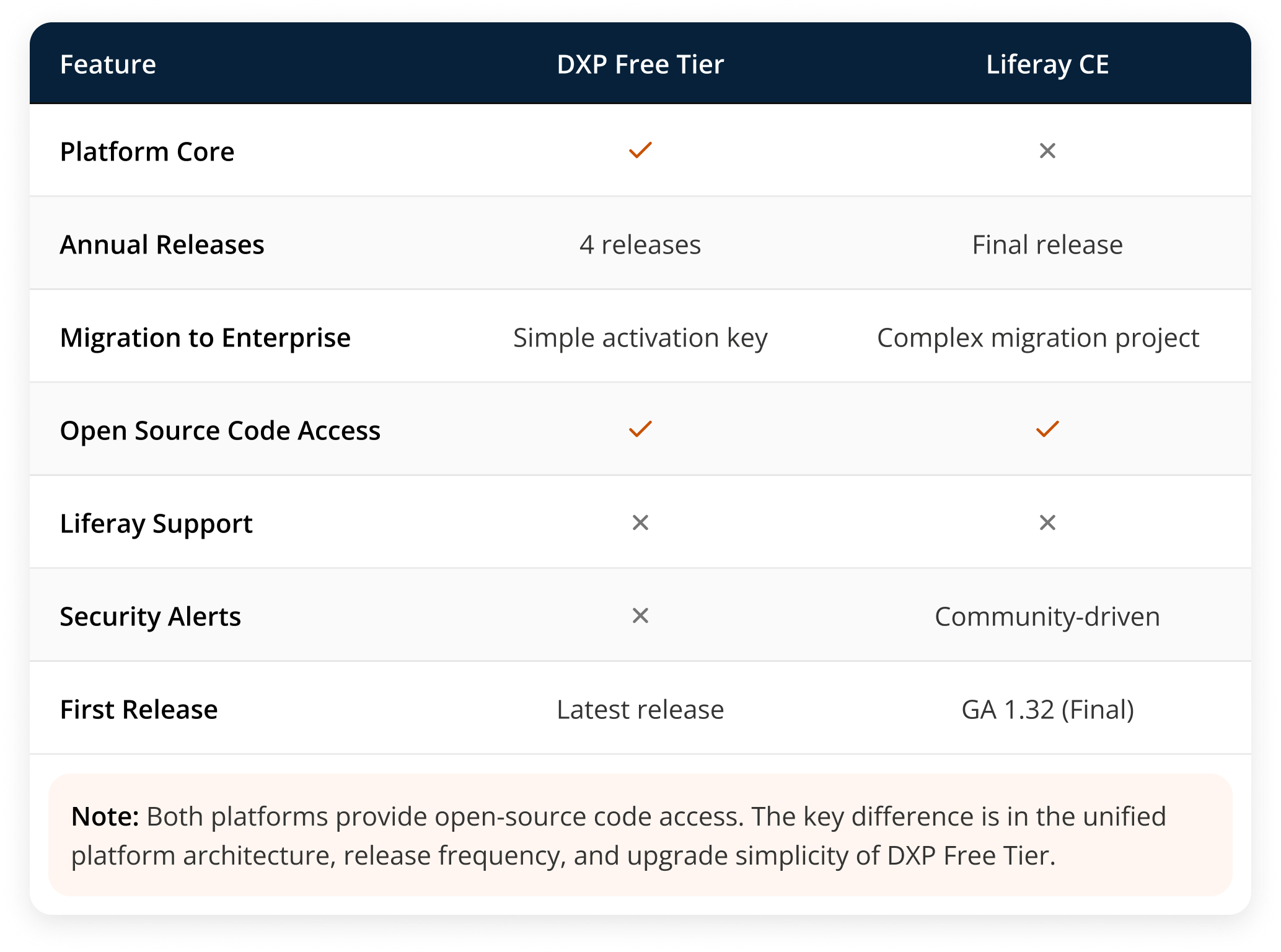Image resolution: width=1281 pixels, height=952 pixels.
Task: Click 'Complex migration project' text
Action: click(1038, 338)
